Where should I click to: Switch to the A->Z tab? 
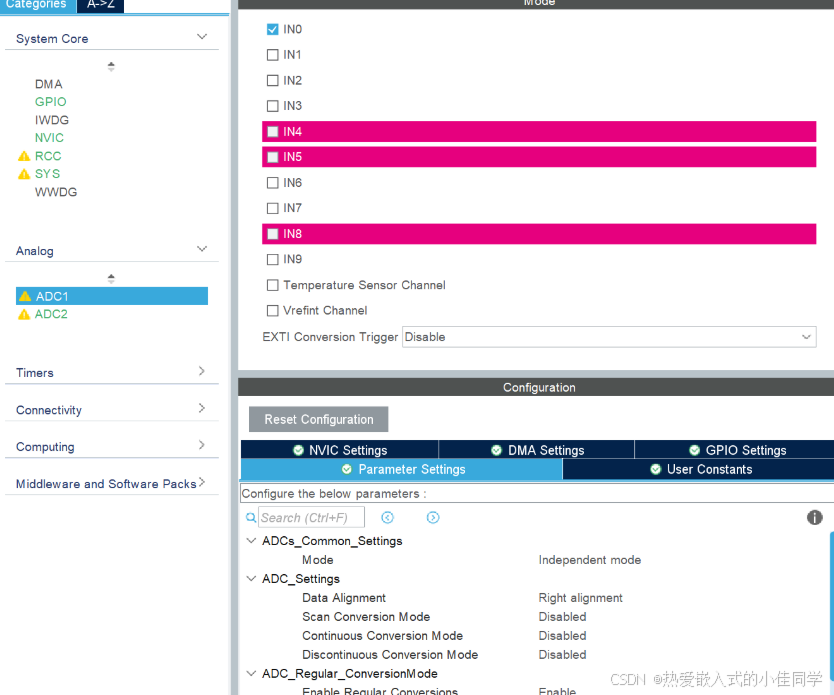pyautogui.click(x=101, y=5)
